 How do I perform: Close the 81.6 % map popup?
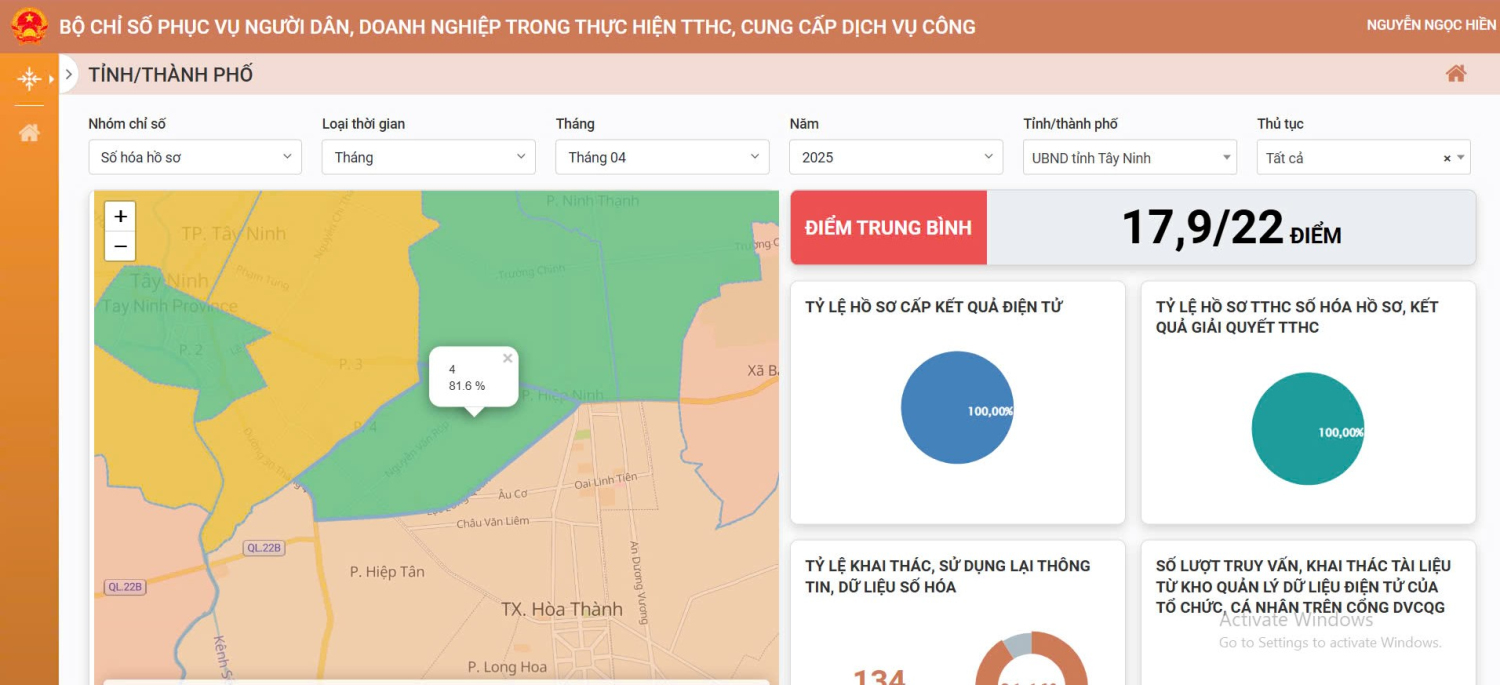tap(507, 358)
